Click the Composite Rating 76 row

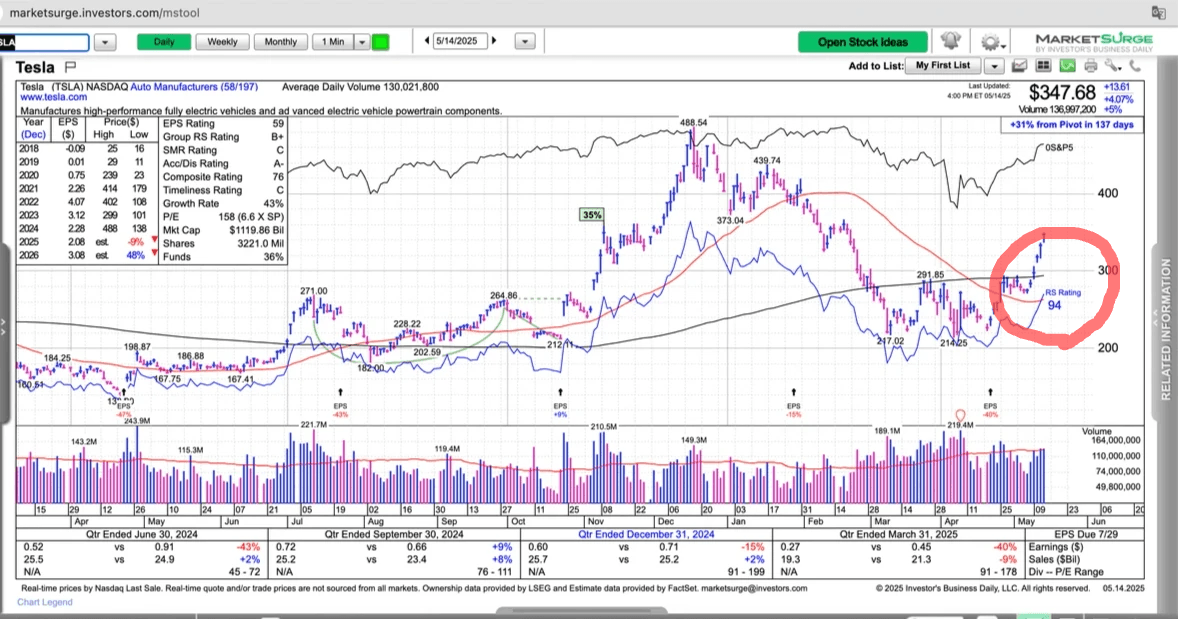(x=223, y=177)
